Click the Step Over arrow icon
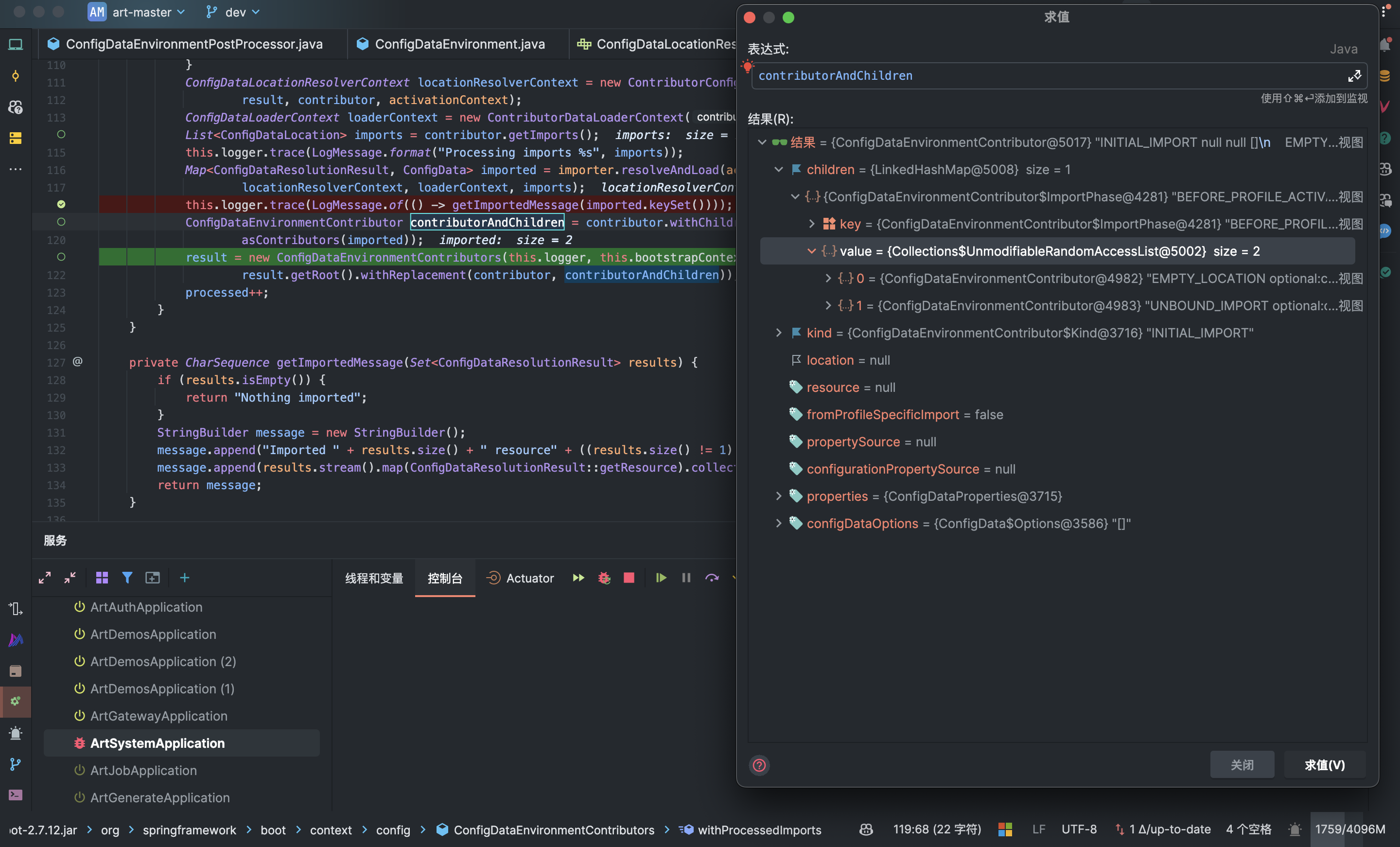 click(x=711, y=578)
